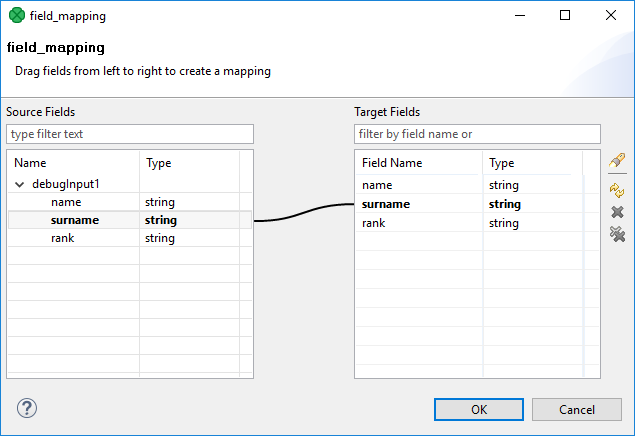Open help with the question mark icon
The height and width of the screenshot is (436, 635).
click(x=27, y=408)
